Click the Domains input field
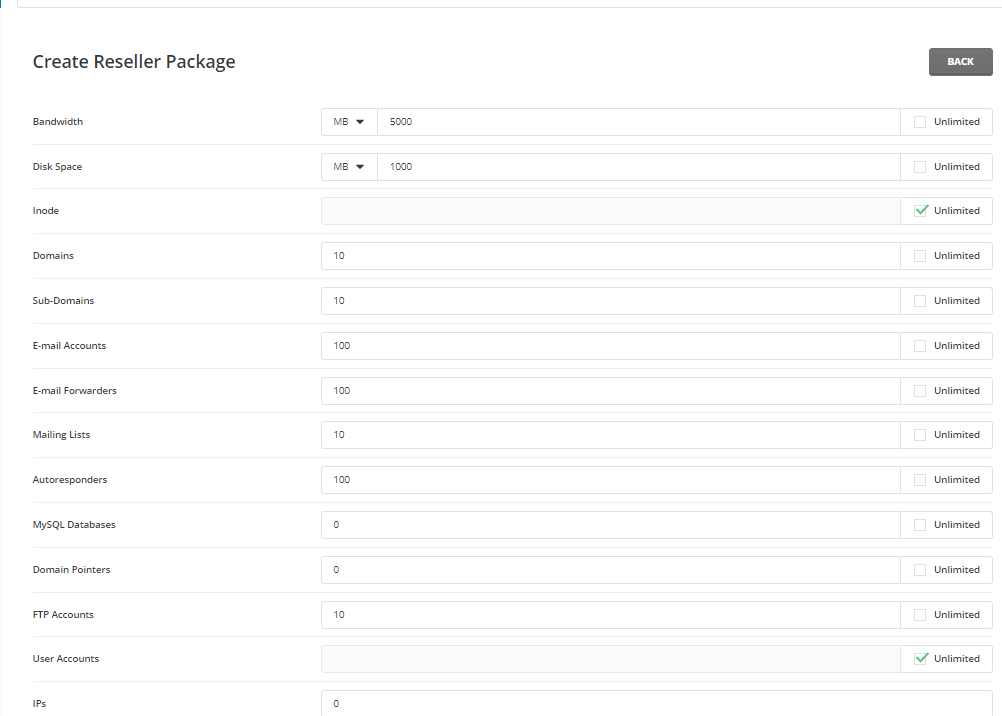1002x716 pixels. pos(610,256)
